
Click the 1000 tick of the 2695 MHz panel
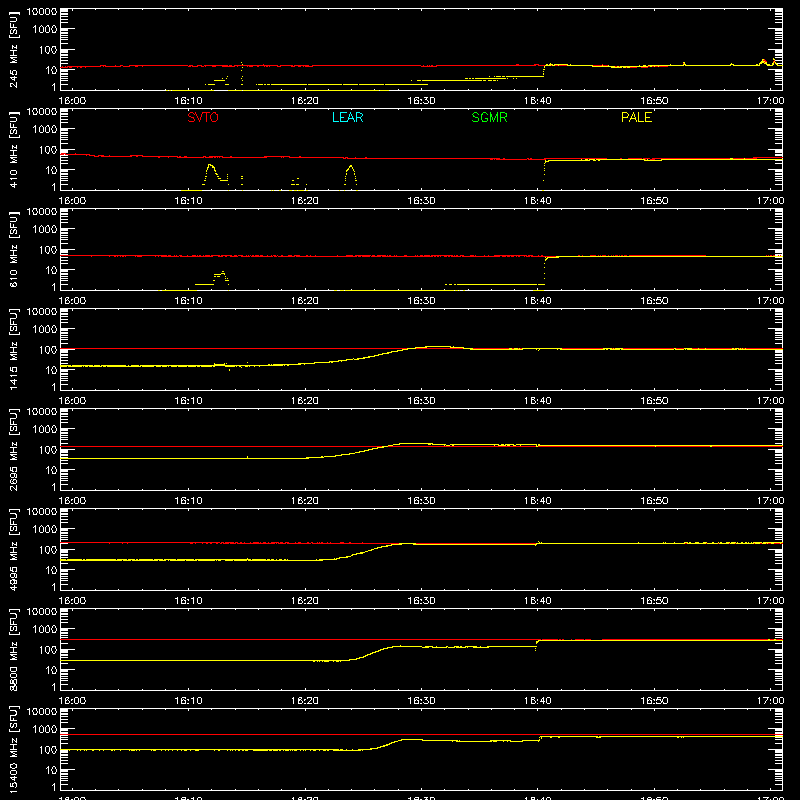click(x=45, y=430)
